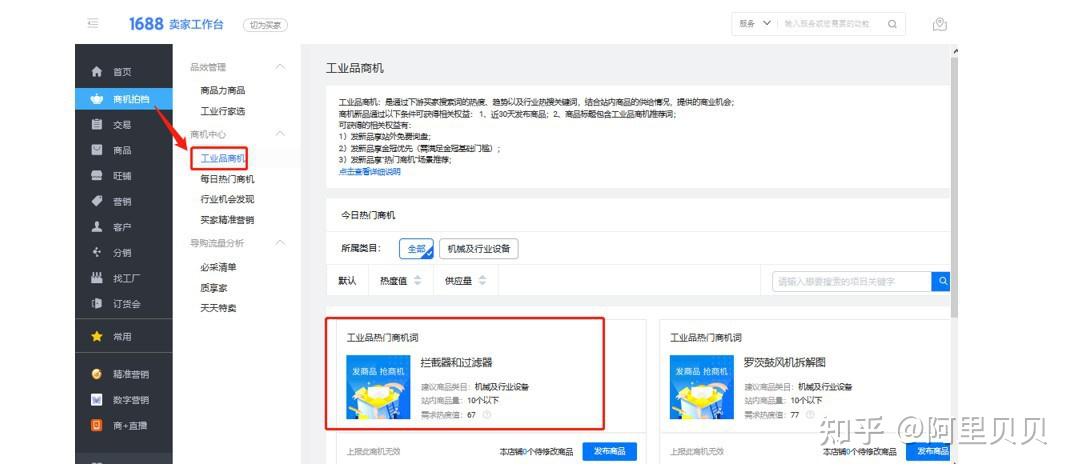Image resolution: width=1077 pixels, height=476 pixels.
Task: Click the blue keyword search button
Action: 943,281
